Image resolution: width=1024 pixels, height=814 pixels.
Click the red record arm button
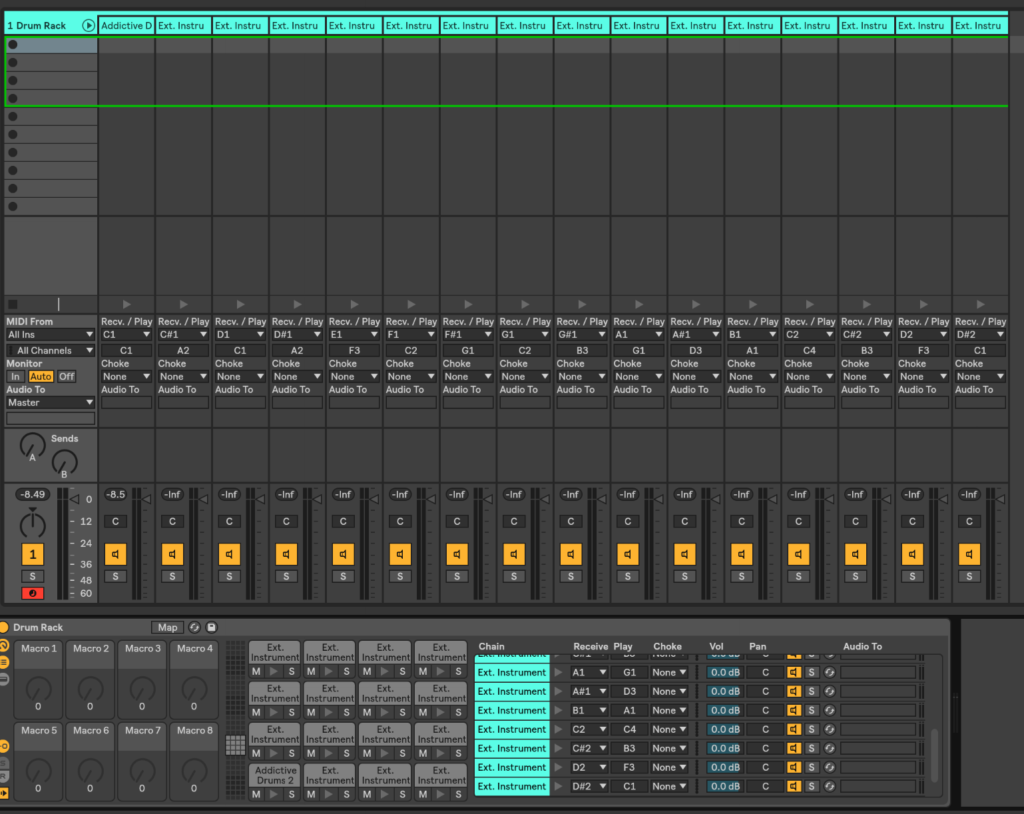coord(34,593)
